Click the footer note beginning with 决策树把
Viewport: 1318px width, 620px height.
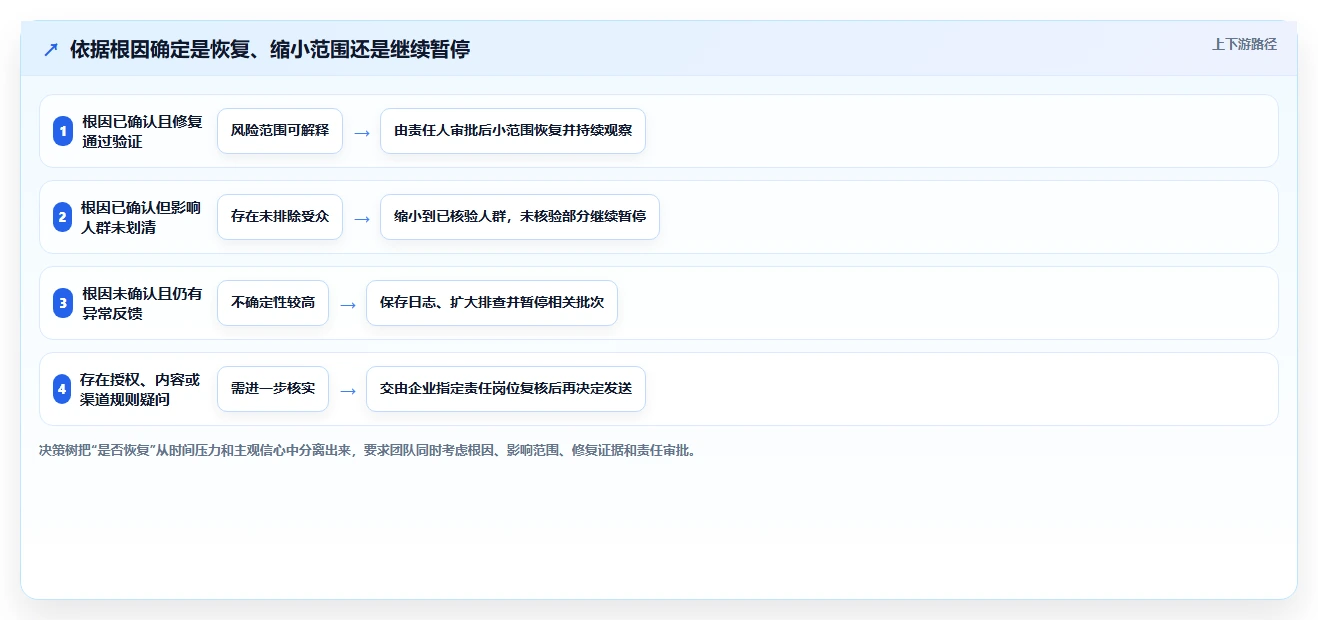point(367,450)
